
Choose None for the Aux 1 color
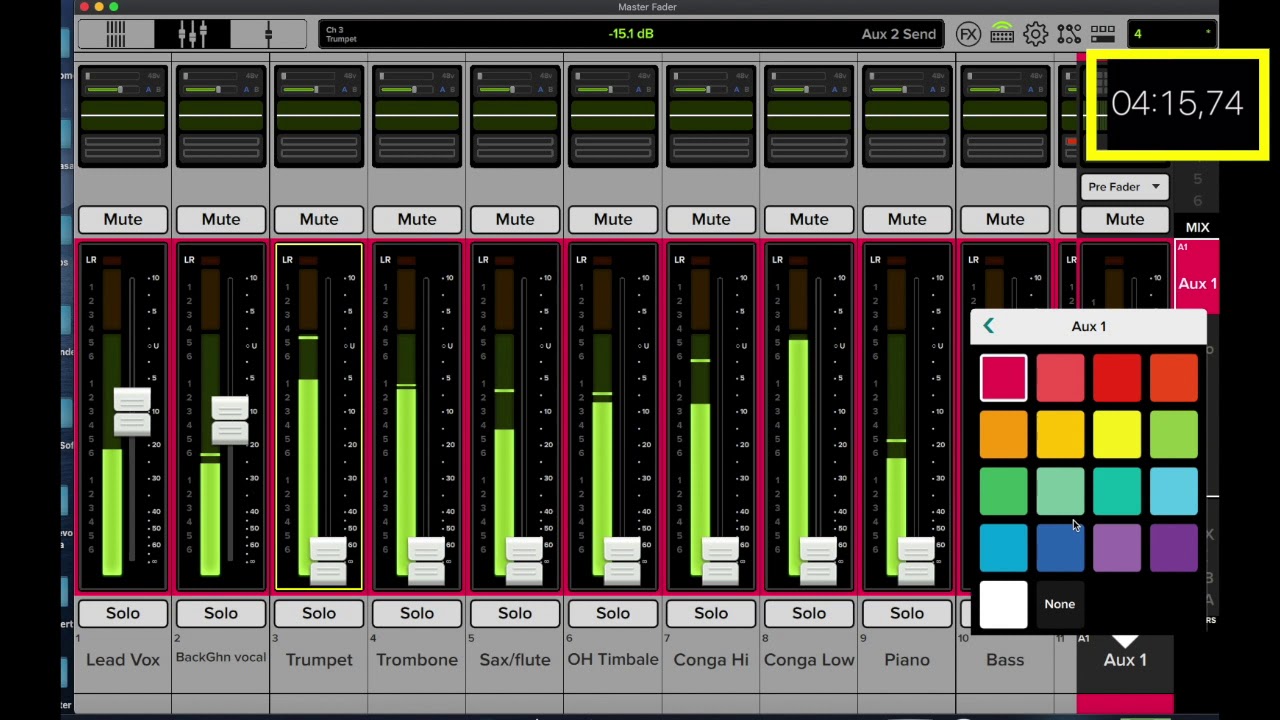pos(1060,605)
